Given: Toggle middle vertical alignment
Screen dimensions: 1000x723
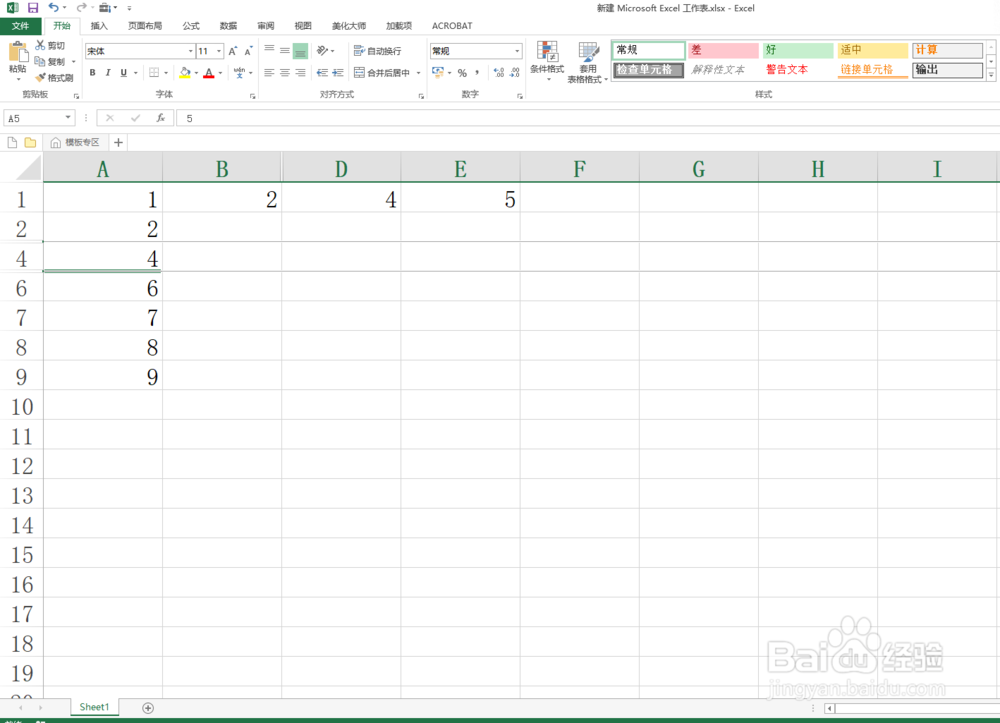Looking at the screenshot, I should click(284, 50).
